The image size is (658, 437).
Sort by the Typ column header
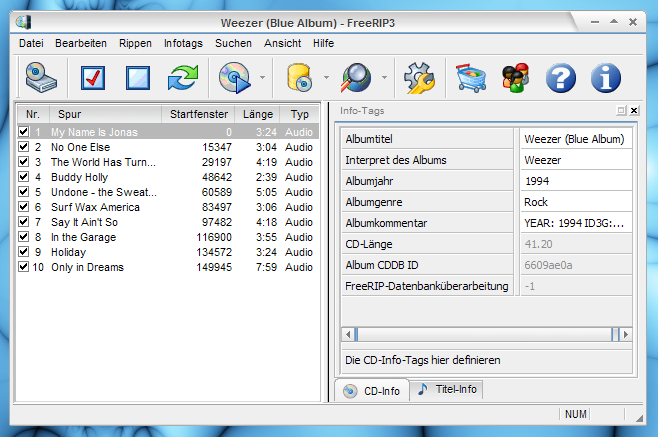click(x=300, y=114)
